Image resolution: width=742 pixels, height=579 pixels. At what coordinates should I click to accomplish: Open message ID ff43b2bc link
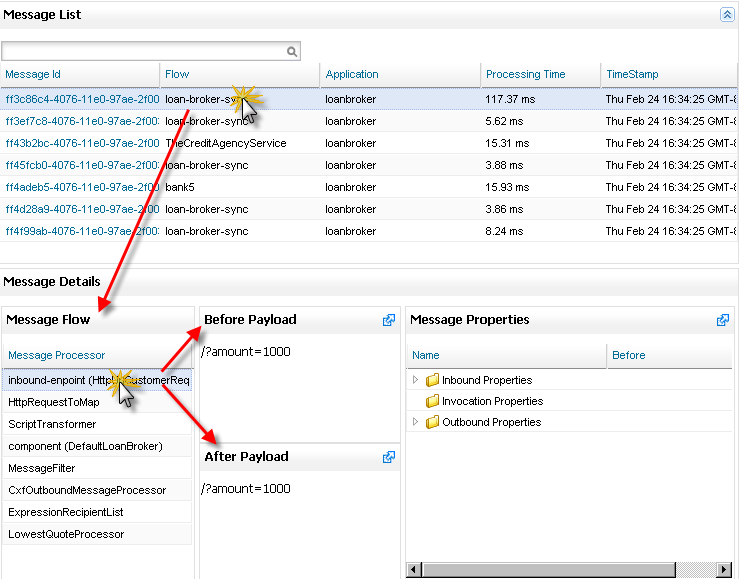pyautogui.click(x=80, y=143)
